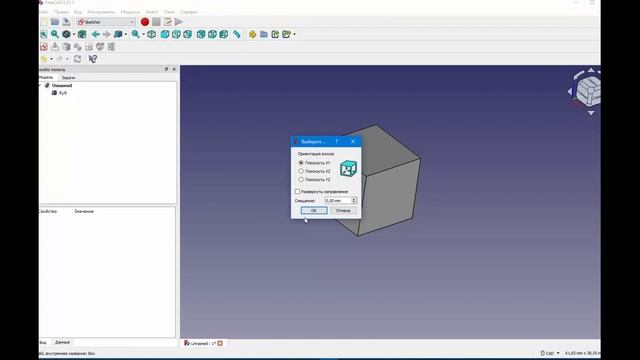Viewport: 640px width, 360px height.
Task: Go to the previous selection with the back arrow
Action: click(x=96, y=34)
